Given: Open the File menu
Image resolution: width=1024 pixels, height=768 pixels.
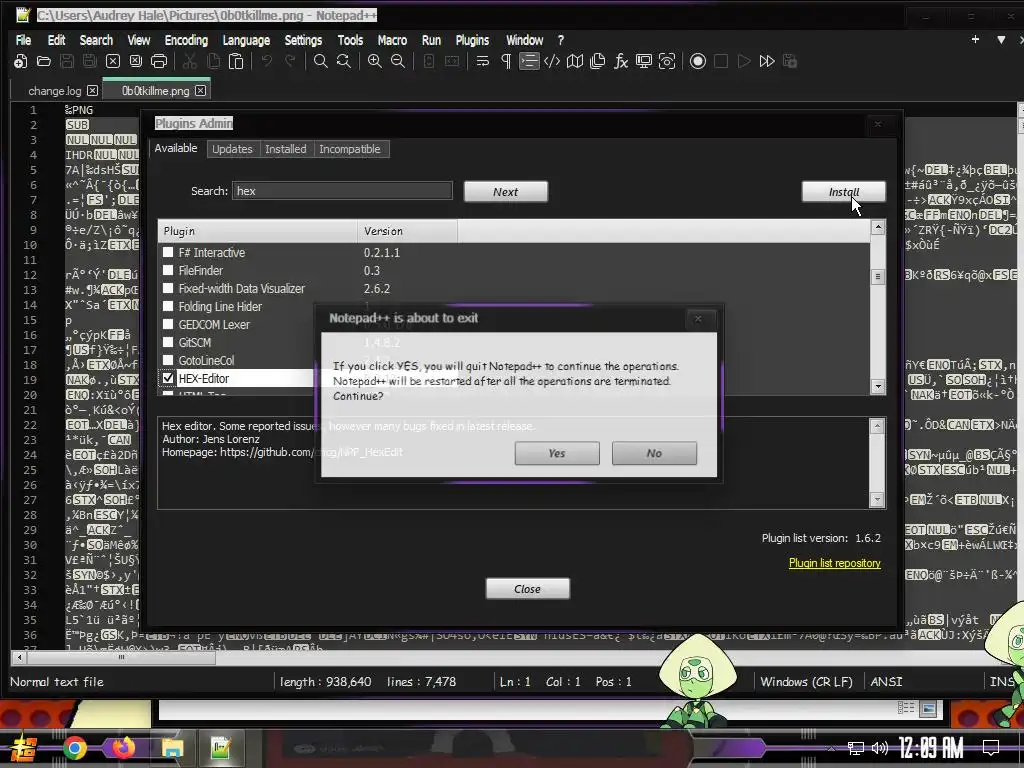Looking at the screenshot, I should click(24, 40).
